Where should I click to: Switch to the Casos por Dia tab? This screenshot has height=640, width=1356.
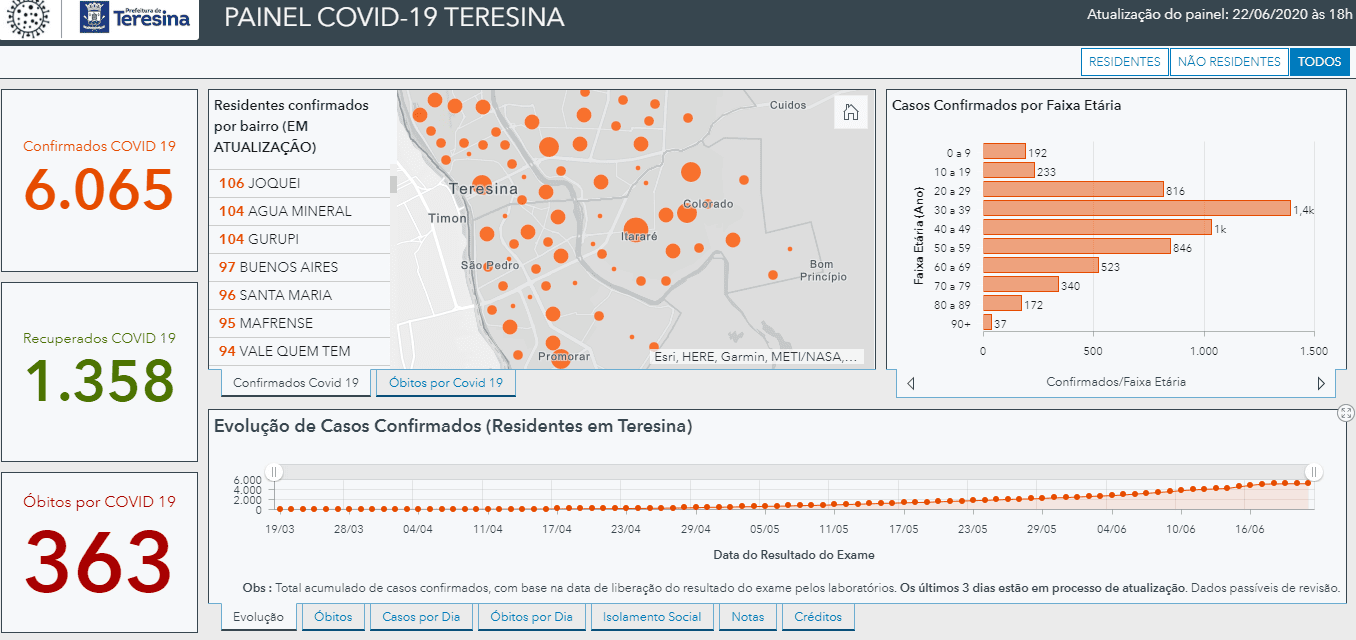click(x=420, y=617)
